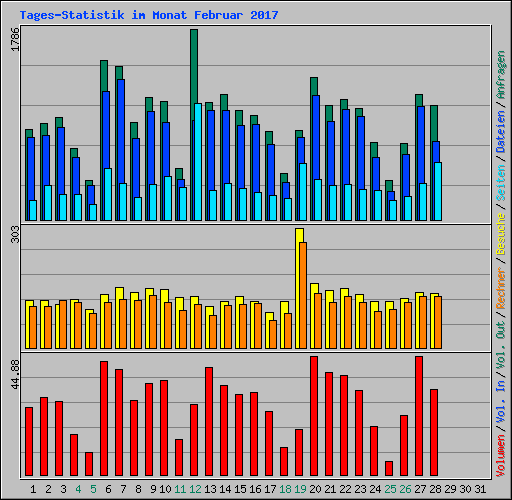Click the title 'Tages-Statistik im Monat Februar 2017'
The width and height of the screenshot is (512, 500).
(x=149, y=15)
